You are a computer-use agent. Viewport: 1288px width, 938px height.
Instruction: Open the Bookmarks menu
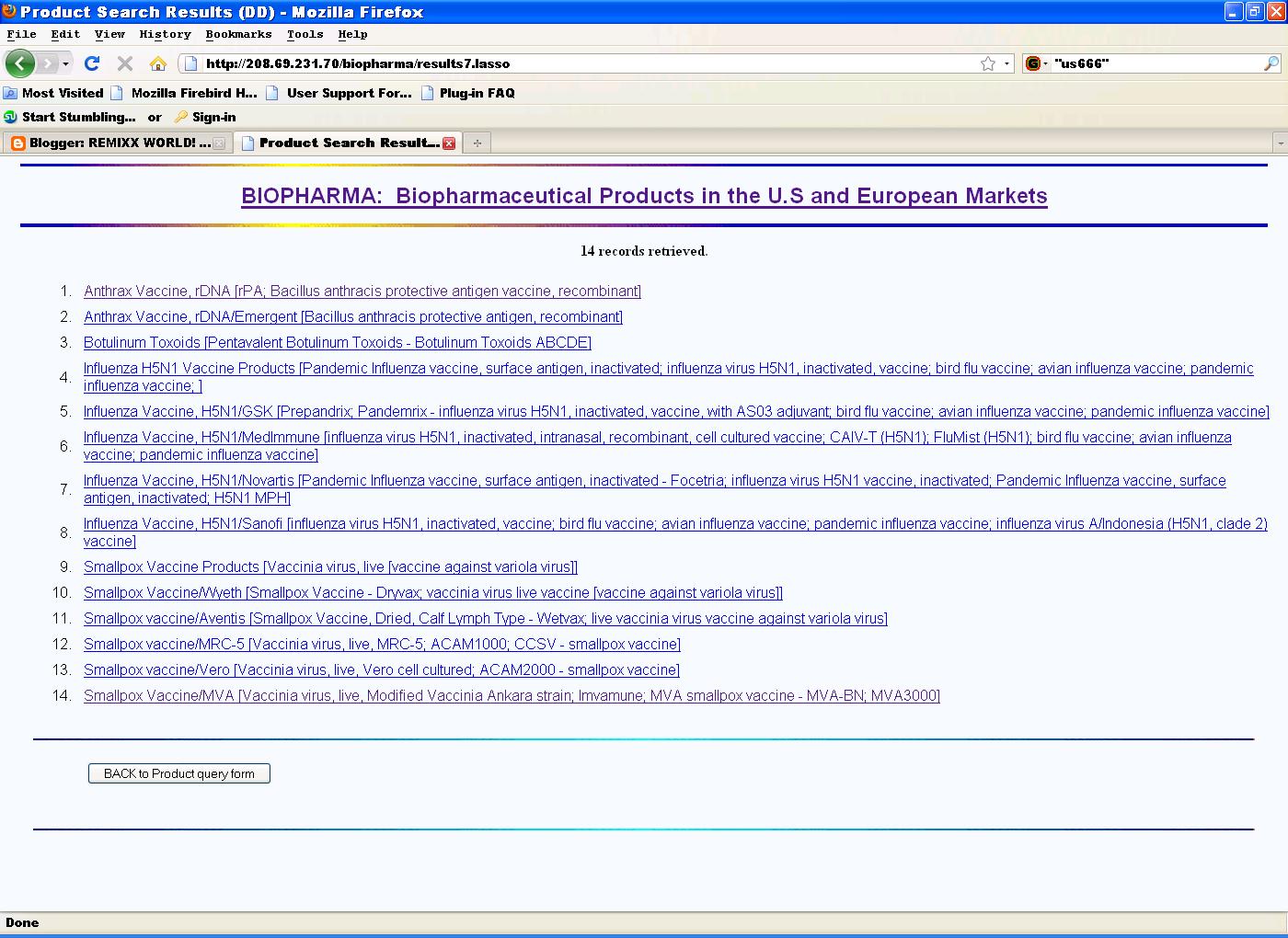(239, 34)
